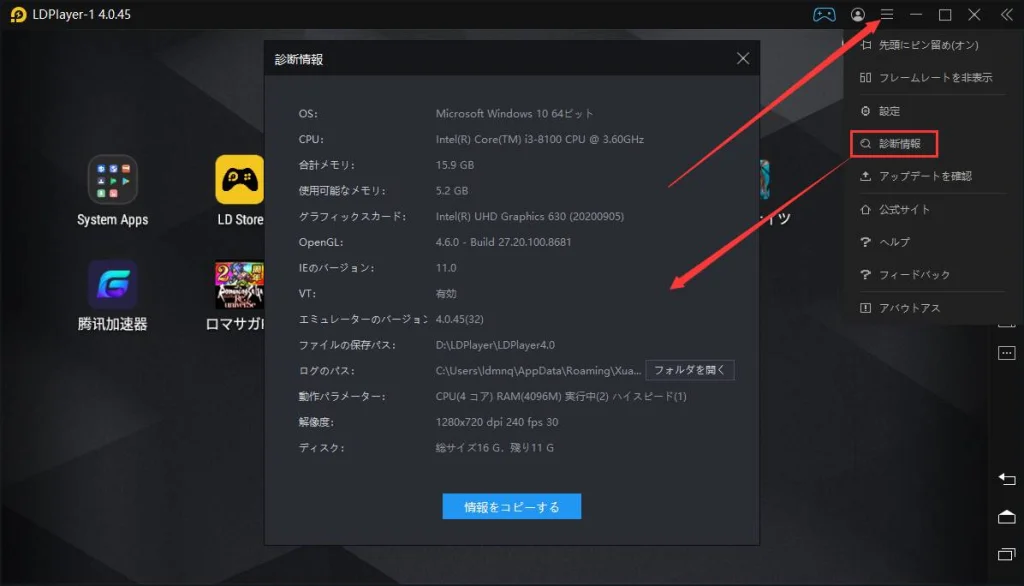This screenshot has height=586, width=1024.
Task: Click the LDPlayer logo icon
Action: (x=18, y=14)
